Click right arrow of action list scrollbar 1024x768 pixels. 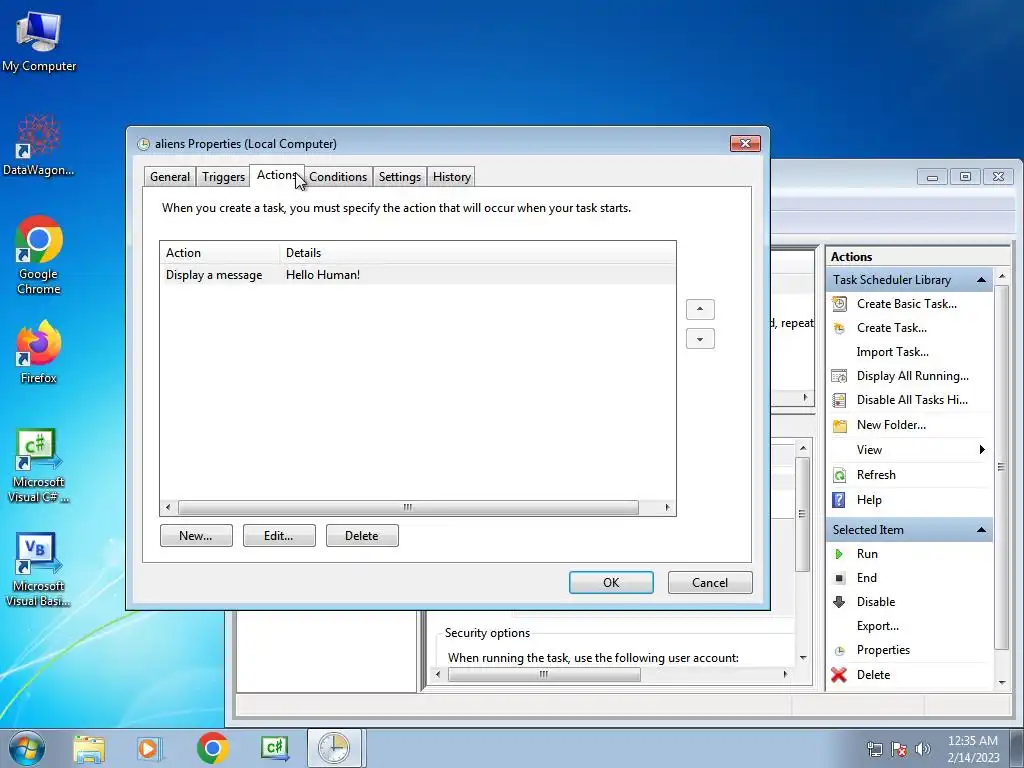coord(667,507)
